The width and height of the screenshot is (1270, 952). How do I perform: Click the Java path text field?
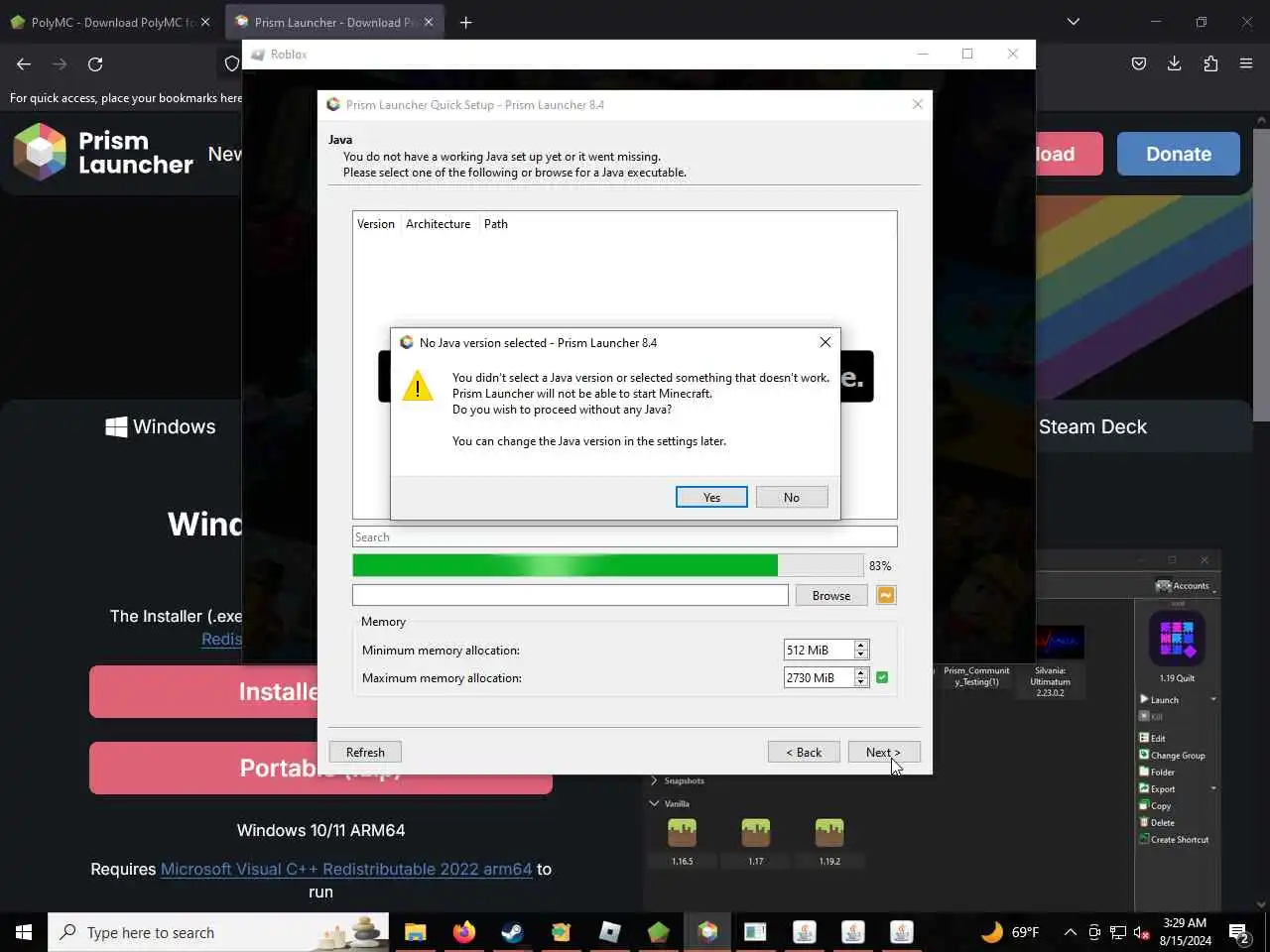click(571, 595)
